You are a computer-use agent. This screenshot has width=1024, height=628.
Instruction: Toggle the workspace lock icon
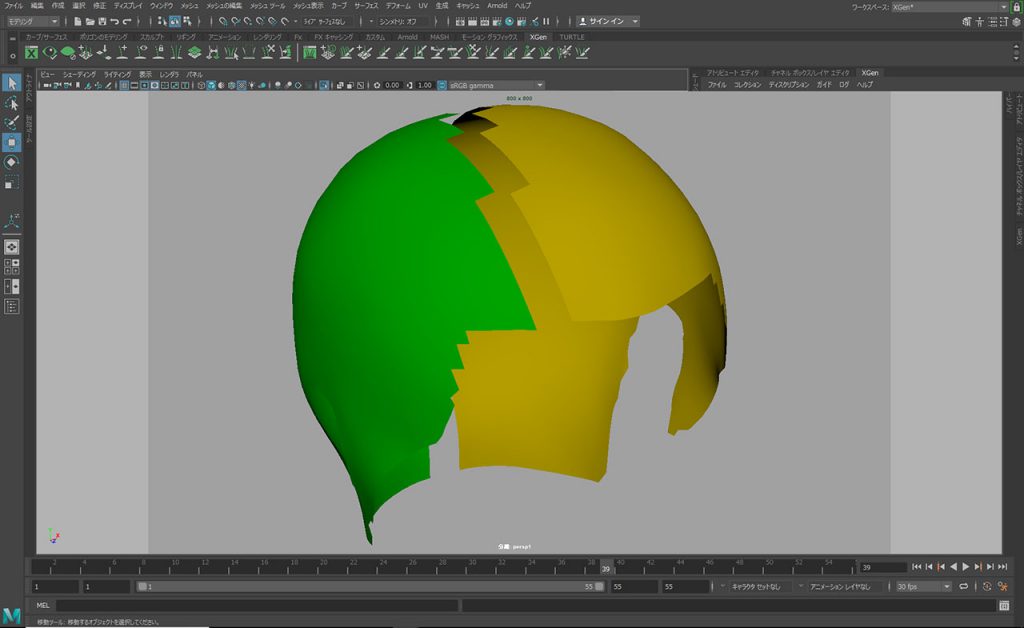[x=1016, y=7]
